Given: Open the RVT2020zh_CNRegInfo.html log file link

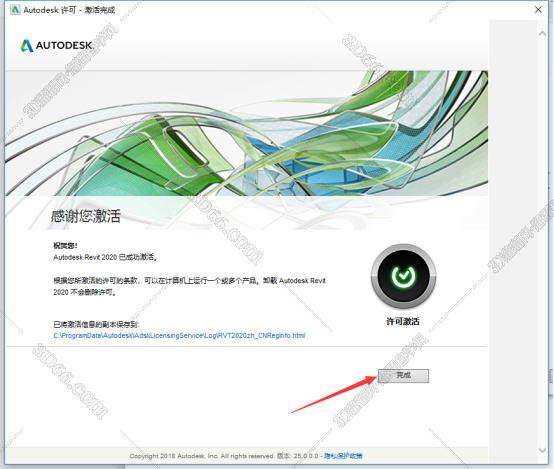Looking at the screenshot, I should [x=179, y=335].
